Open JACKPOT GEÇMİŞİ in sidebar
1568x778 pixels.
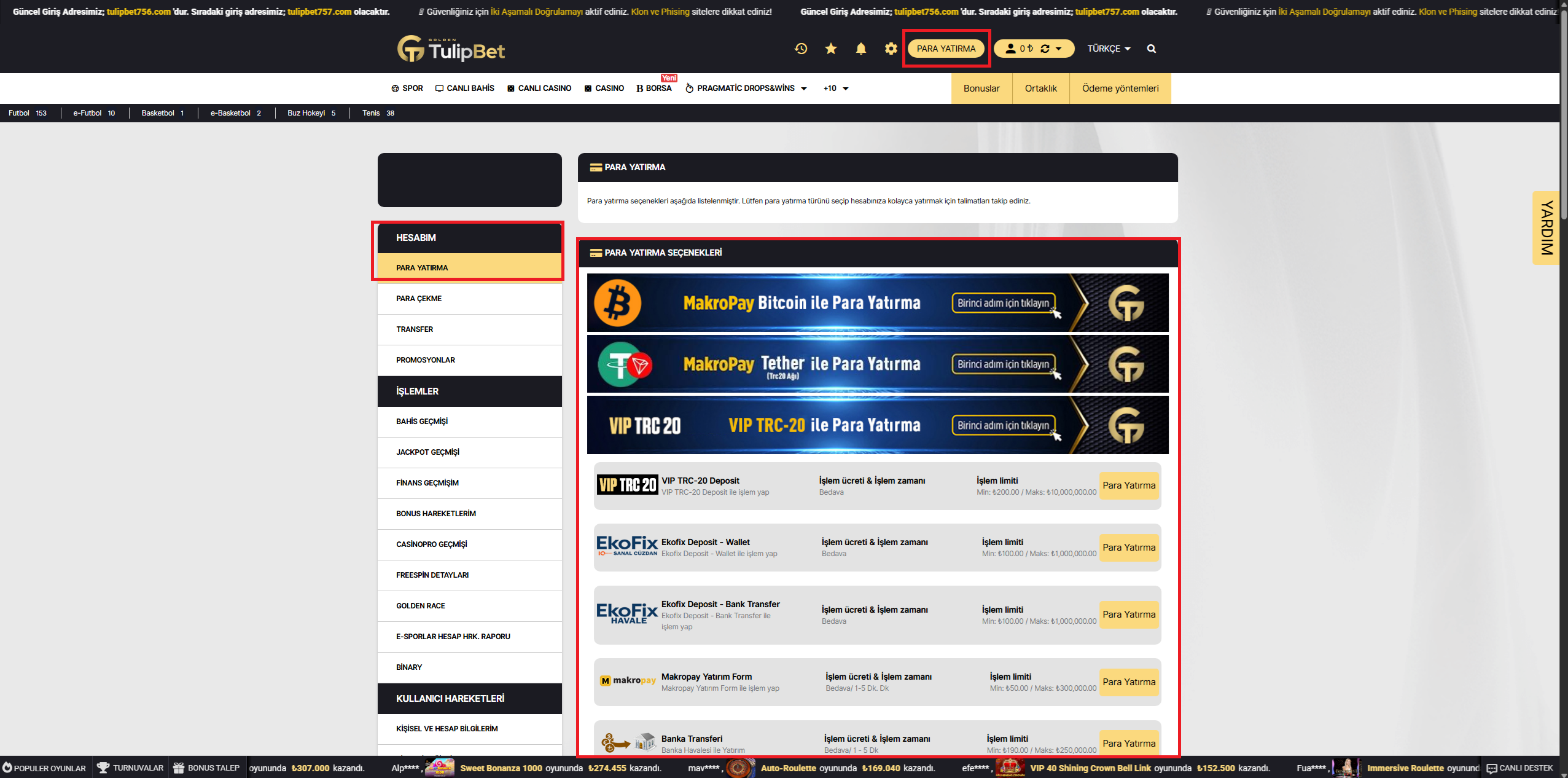pyautogui.click(x=470, y=452)
